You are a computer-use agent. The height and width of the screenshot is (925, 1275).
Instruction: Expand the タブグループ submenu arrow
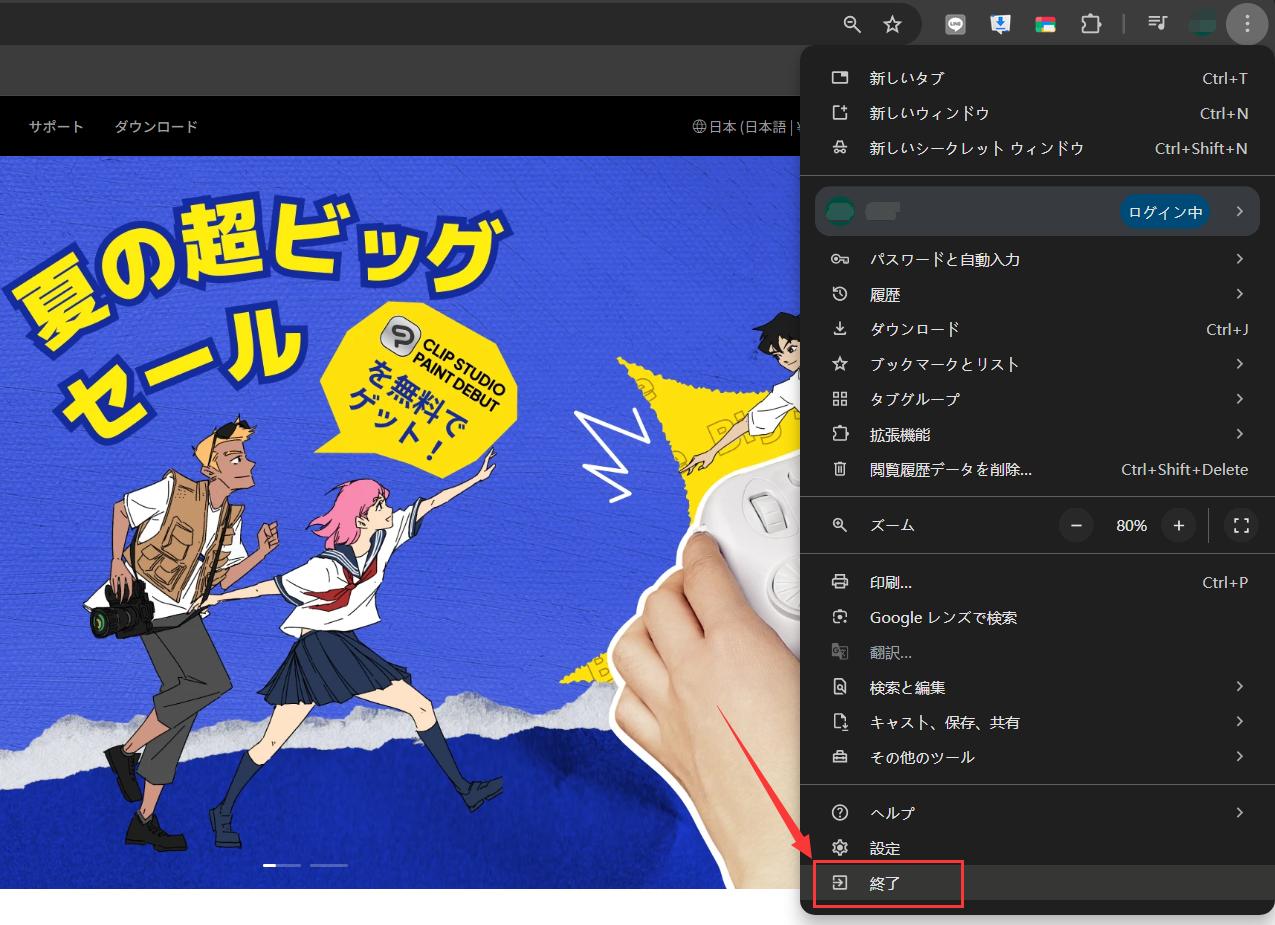1240,399
